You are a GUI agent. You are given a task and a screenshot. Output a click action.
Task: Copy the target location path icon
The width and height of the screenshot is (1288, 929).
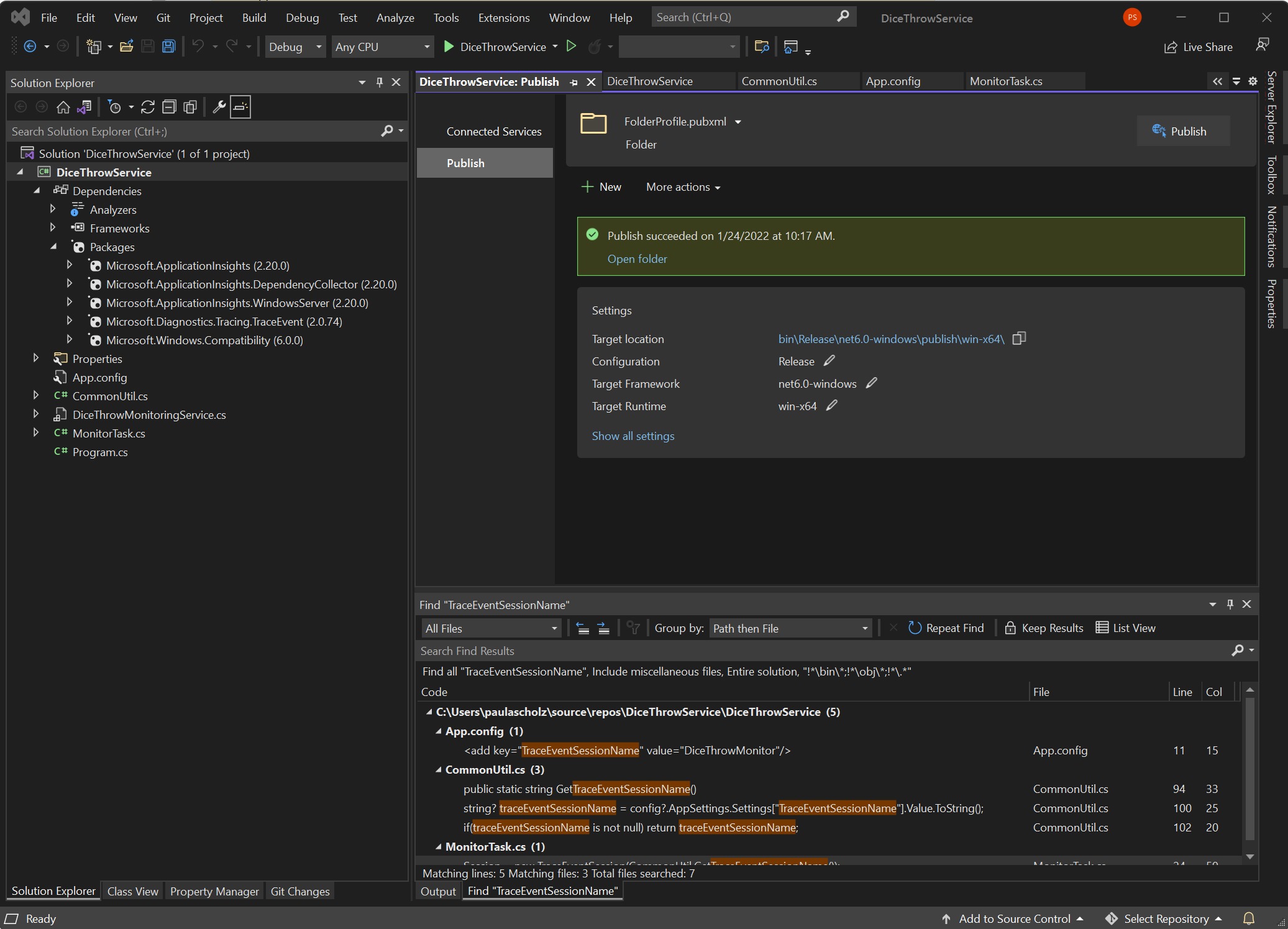point(1019,339)
